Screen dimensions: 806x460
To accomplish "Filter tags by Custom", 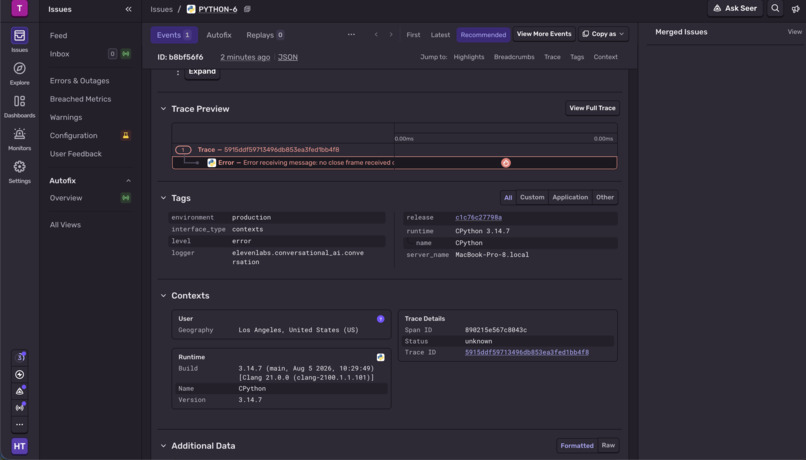I will coord(532,197).
